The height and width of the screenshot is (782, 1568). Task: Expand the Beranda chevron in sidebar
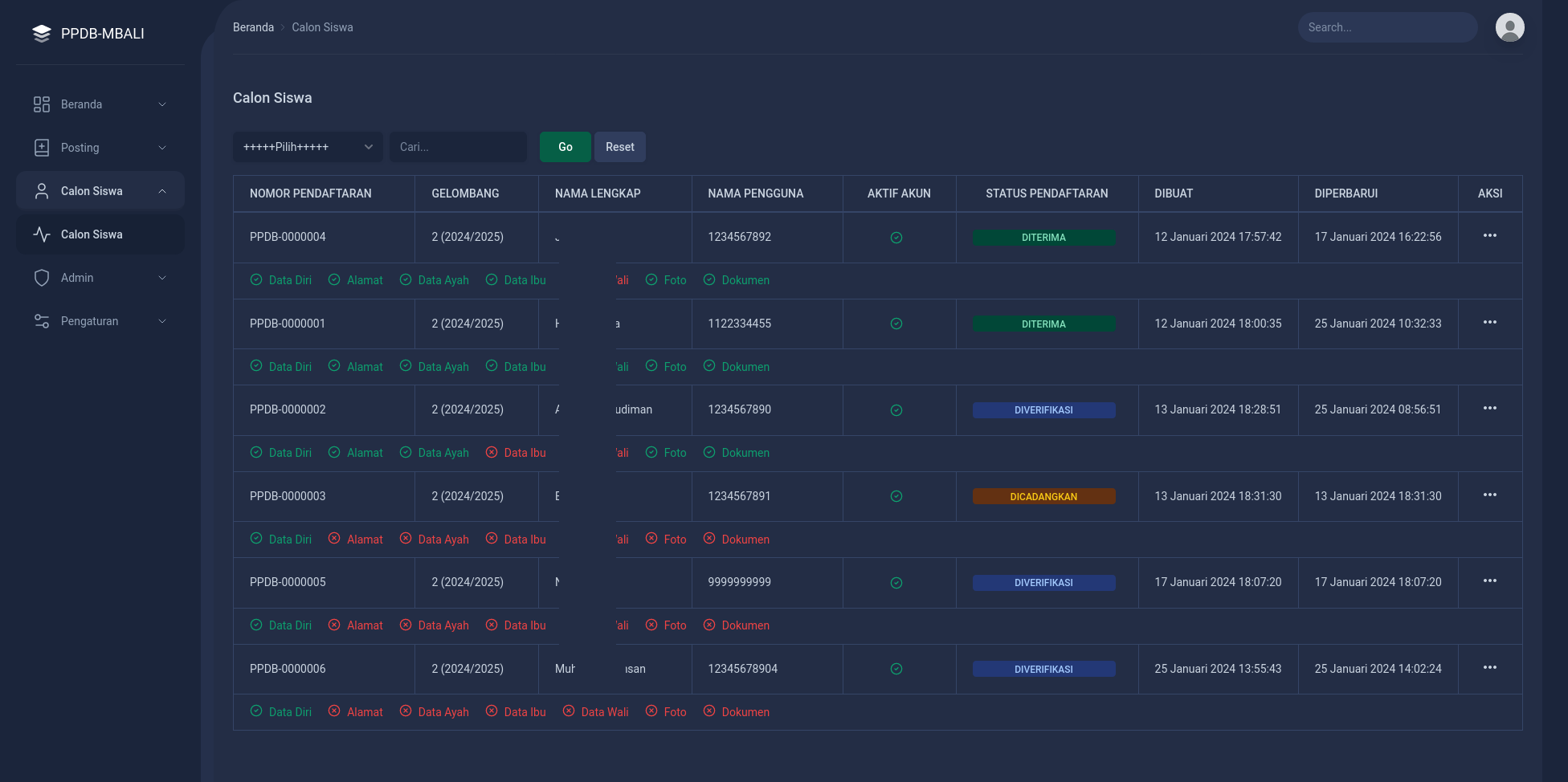pyautogui.click(x=162, y=104)
